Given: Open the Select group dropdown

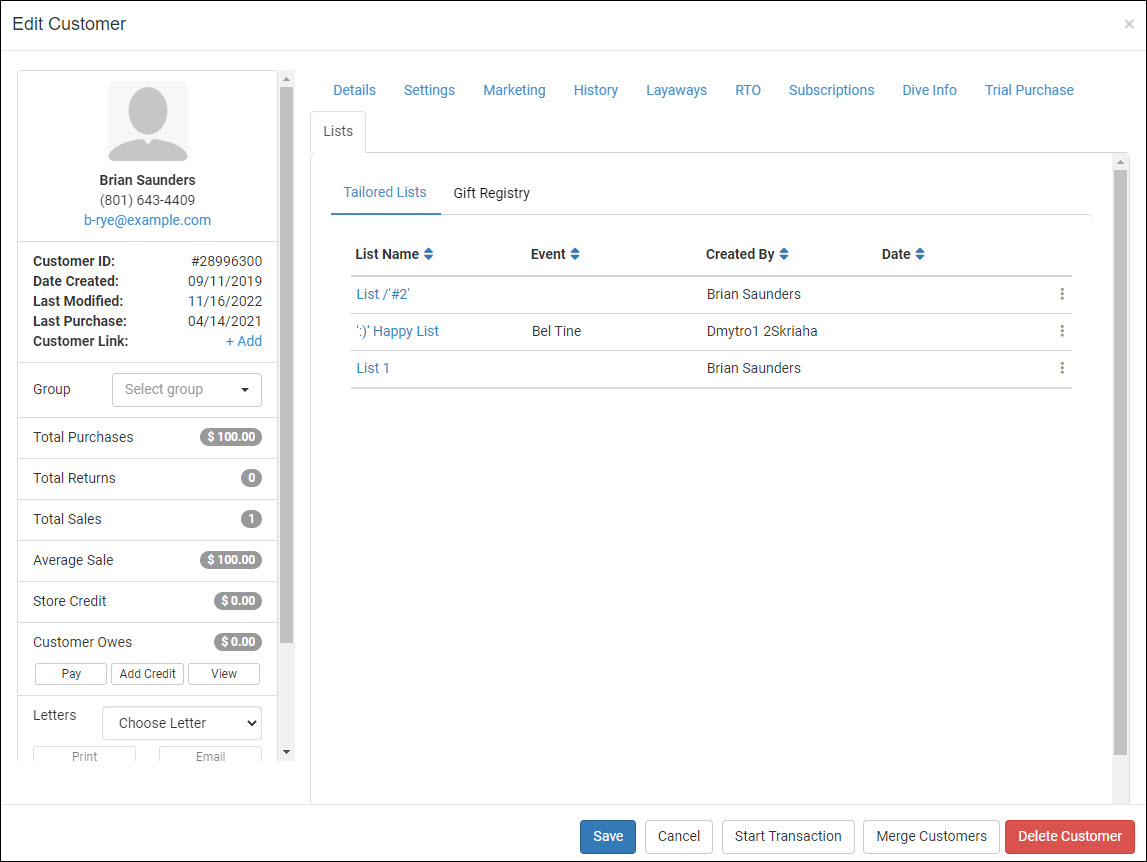Looking at the screenshot, I should [186, 389].
